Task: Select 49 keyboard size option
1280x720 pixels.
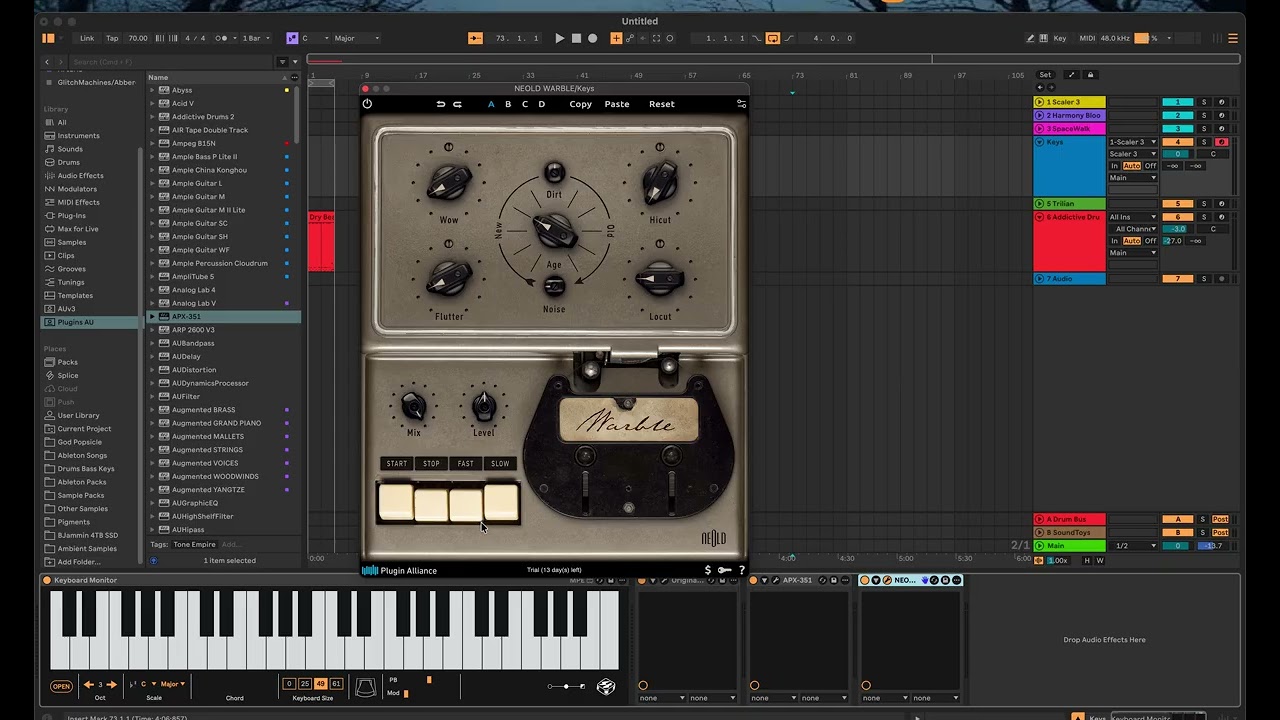Action: click(x=320, y=684)
